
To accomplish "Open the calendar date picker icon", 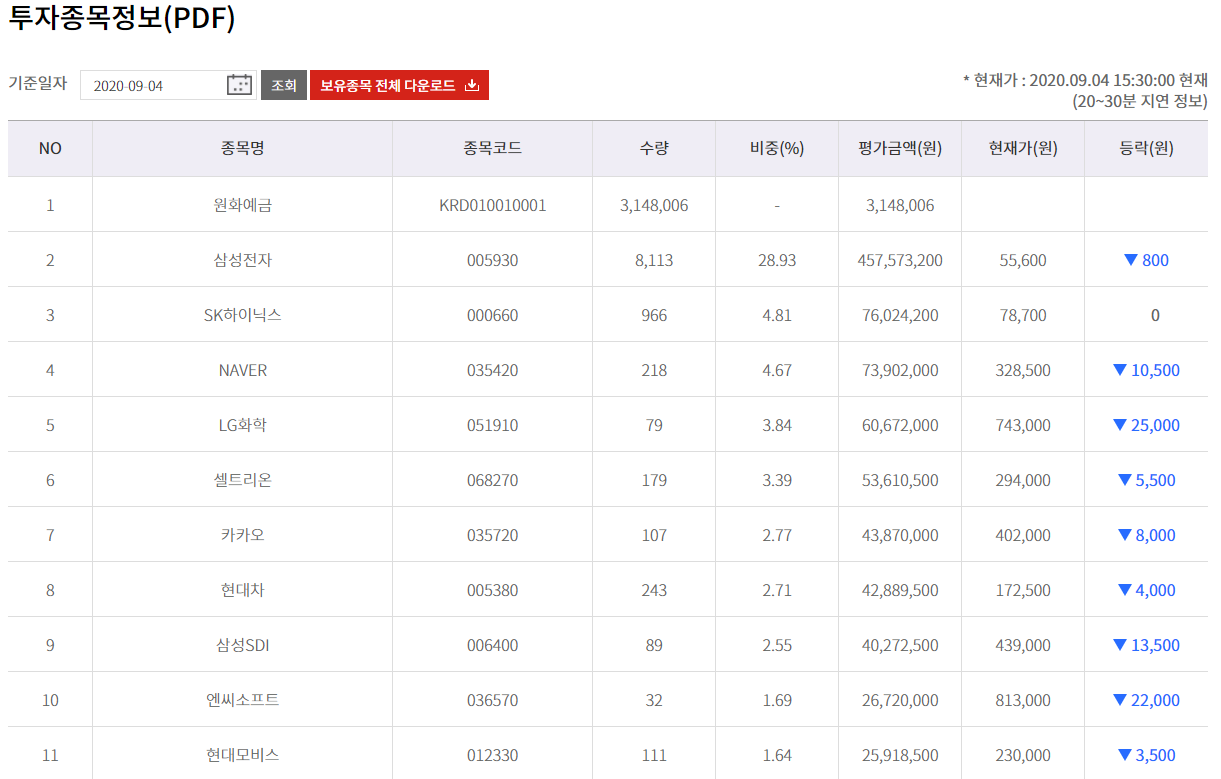I will pos(239,85).
